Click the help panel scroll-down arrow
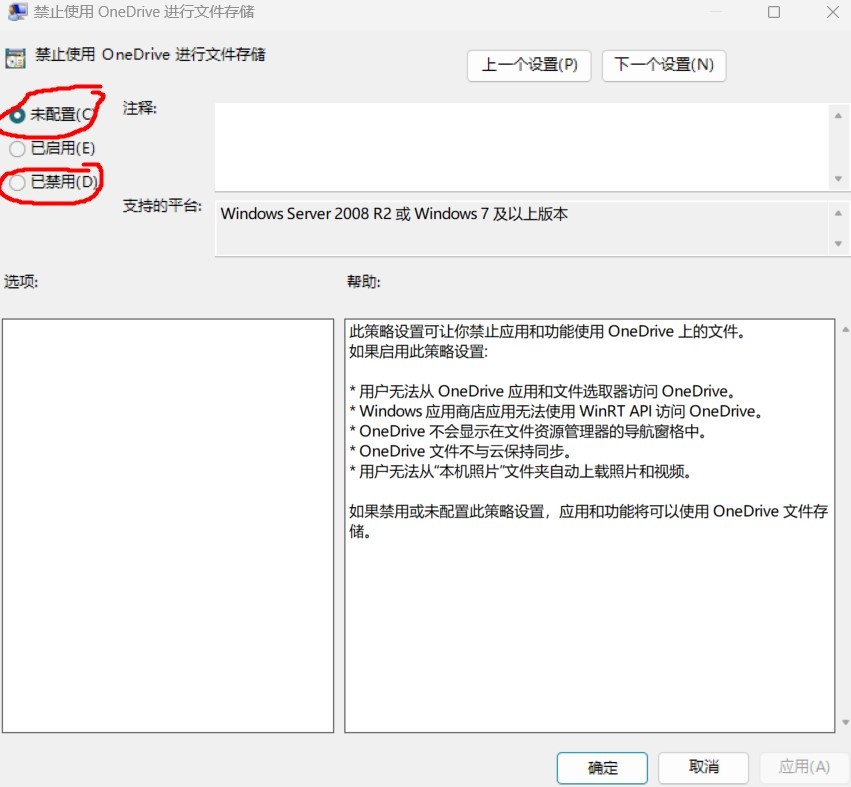 click(846, 722)
